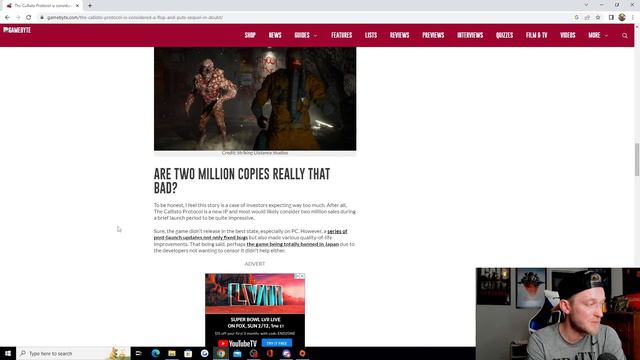Open Chrome three-dot menu
Screen dimensions: 640x360
point(633,18)
